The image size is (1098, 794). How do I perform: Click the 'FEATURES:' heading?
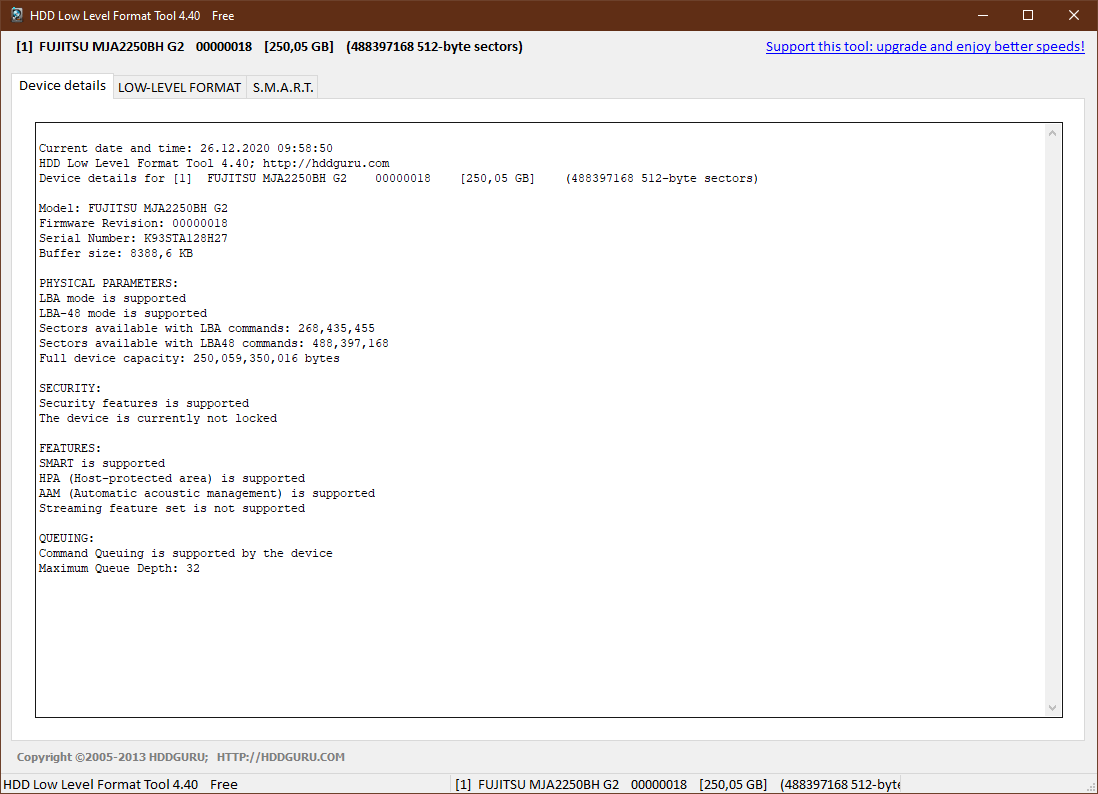coord(70,448)
